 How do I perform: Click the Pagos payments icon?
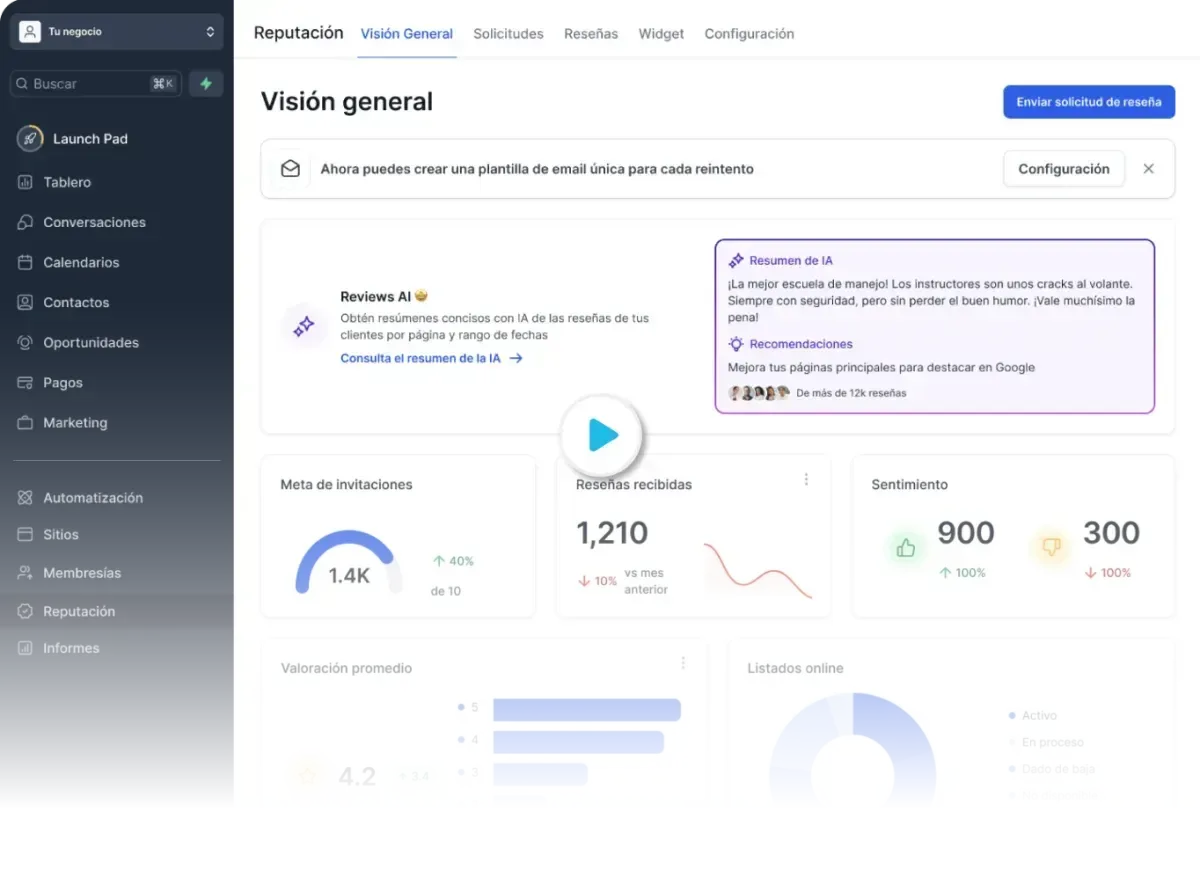point(25,382)
